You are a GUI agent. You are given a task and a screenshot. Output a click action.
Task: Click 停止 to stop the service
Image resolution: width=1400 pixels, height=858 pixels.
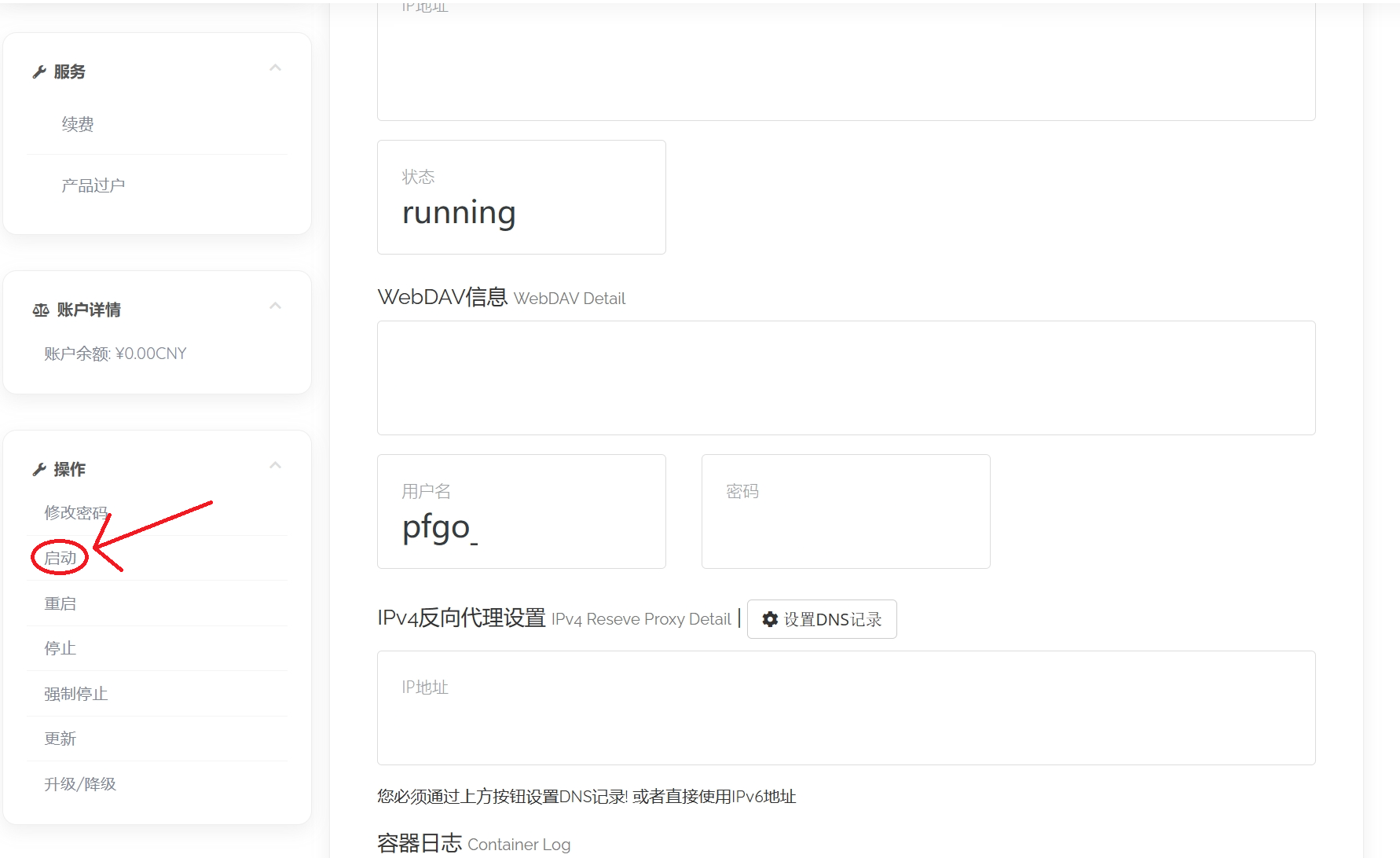[60, 648]
